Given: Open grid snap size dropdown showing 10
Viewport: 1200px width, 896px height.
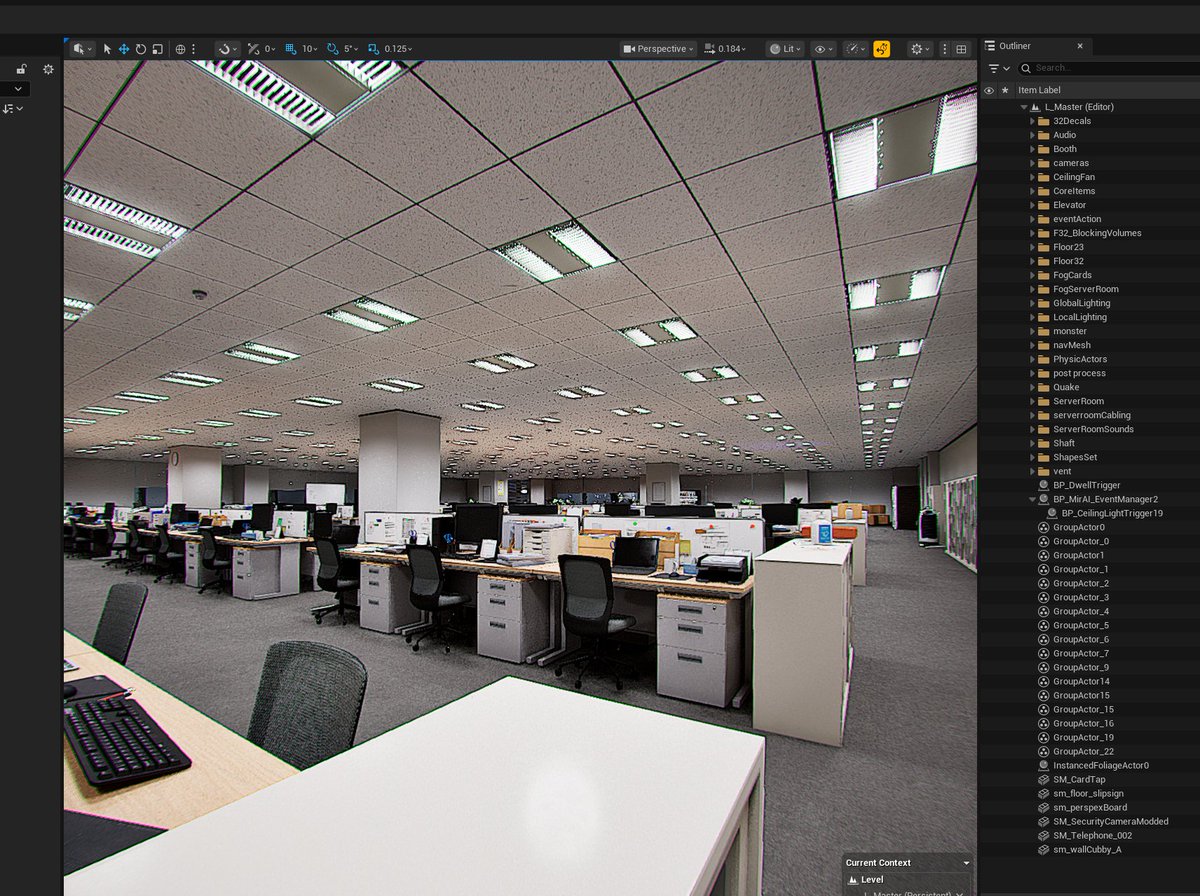Looking at the screenshot, I should pos(310,48).
